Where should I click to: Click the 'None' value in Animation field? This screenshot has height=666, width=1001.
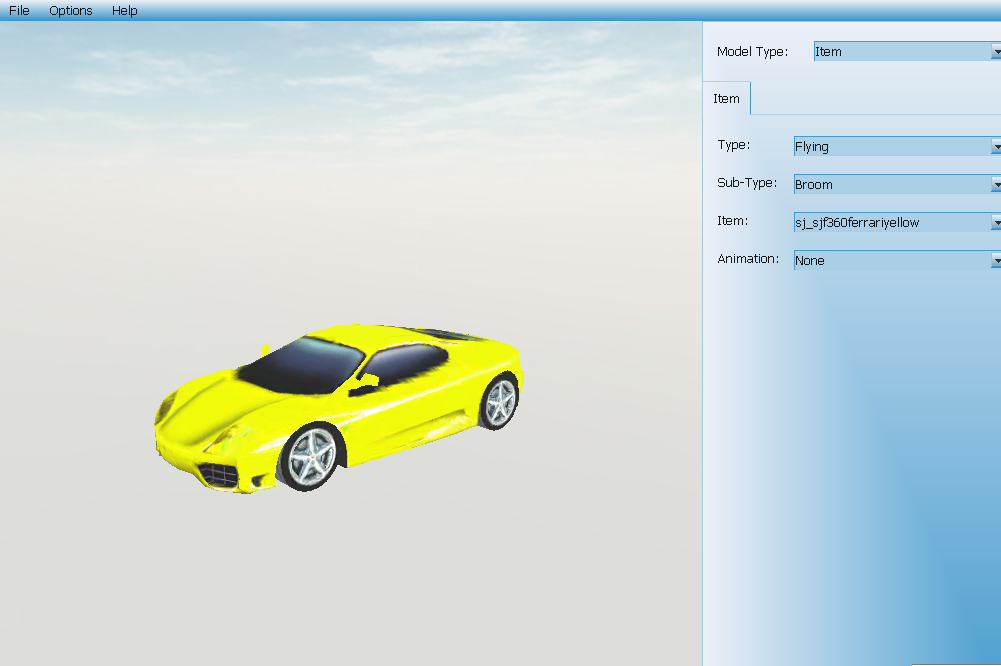[810, 261]
